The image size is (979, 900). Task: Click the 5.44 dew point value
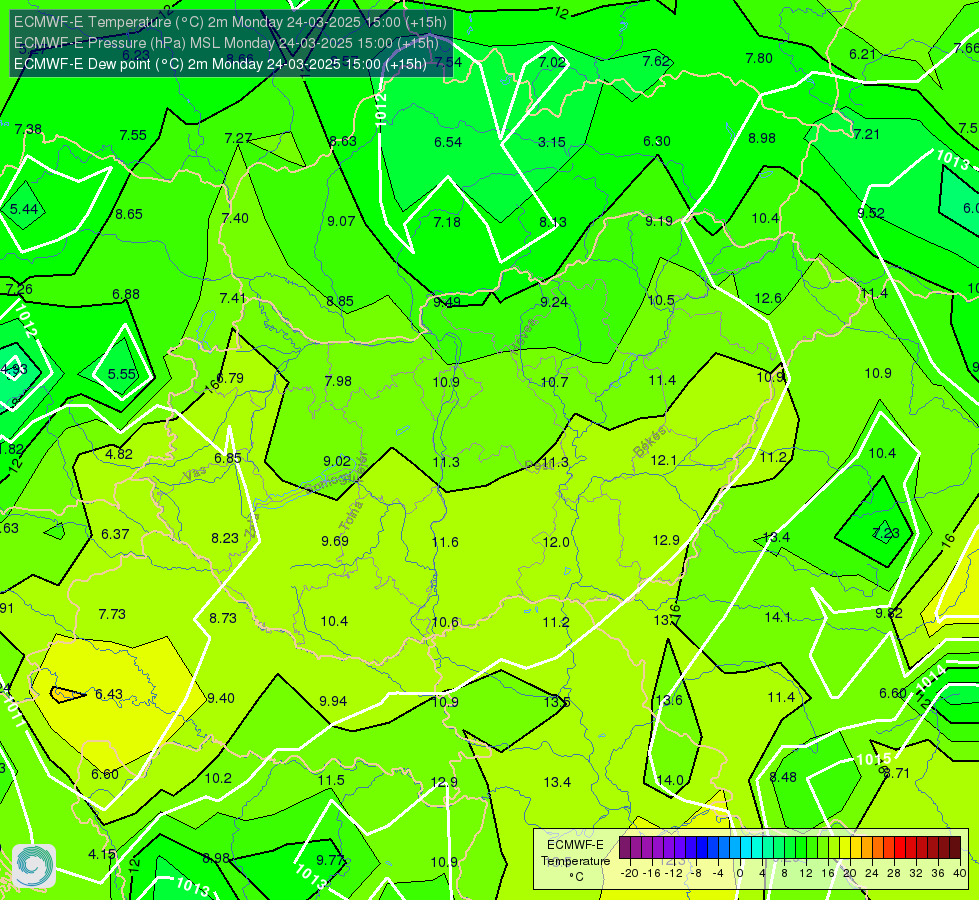24,209
